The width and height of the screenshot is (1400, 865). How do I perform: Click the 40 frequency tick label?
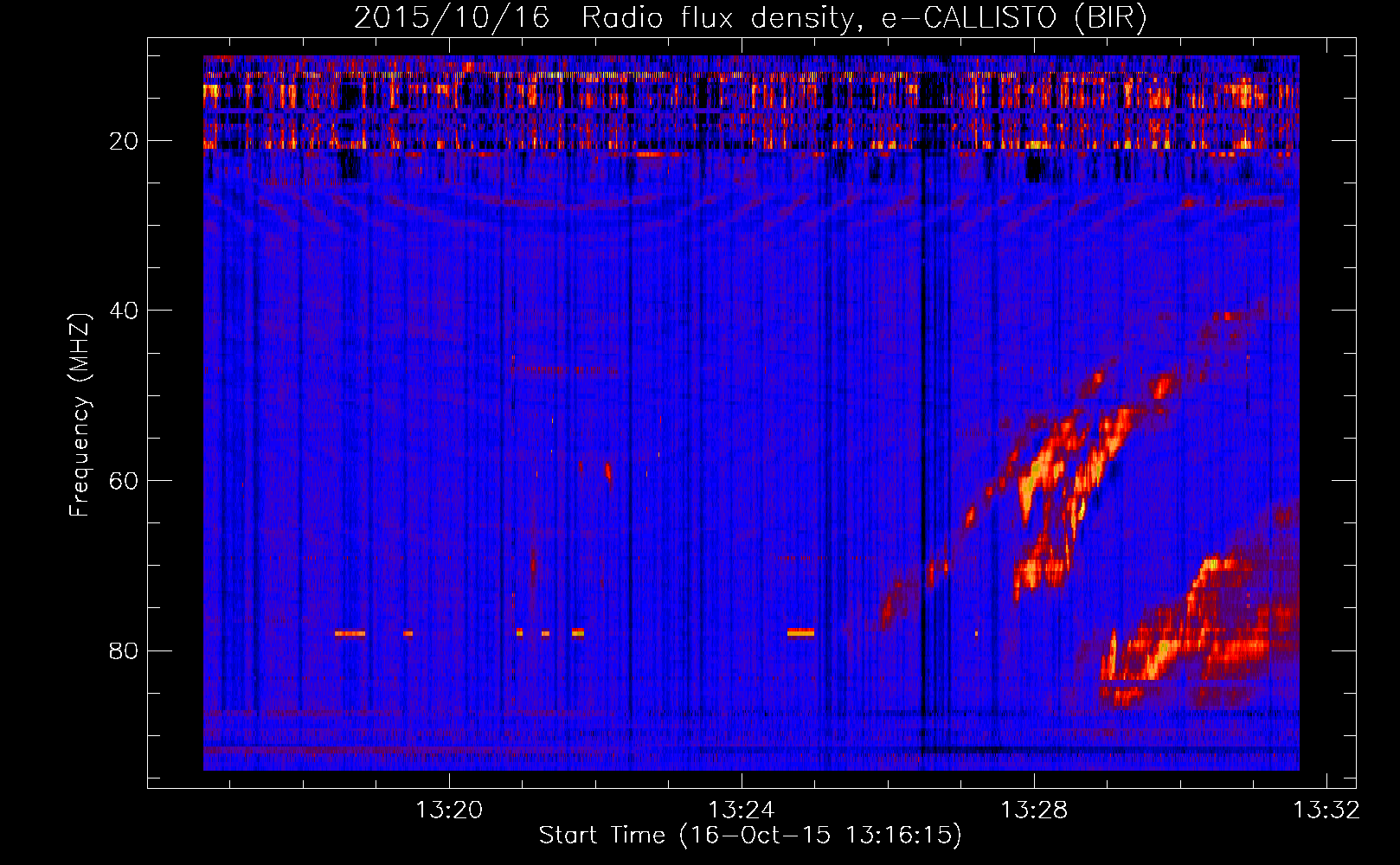(124, 311)
